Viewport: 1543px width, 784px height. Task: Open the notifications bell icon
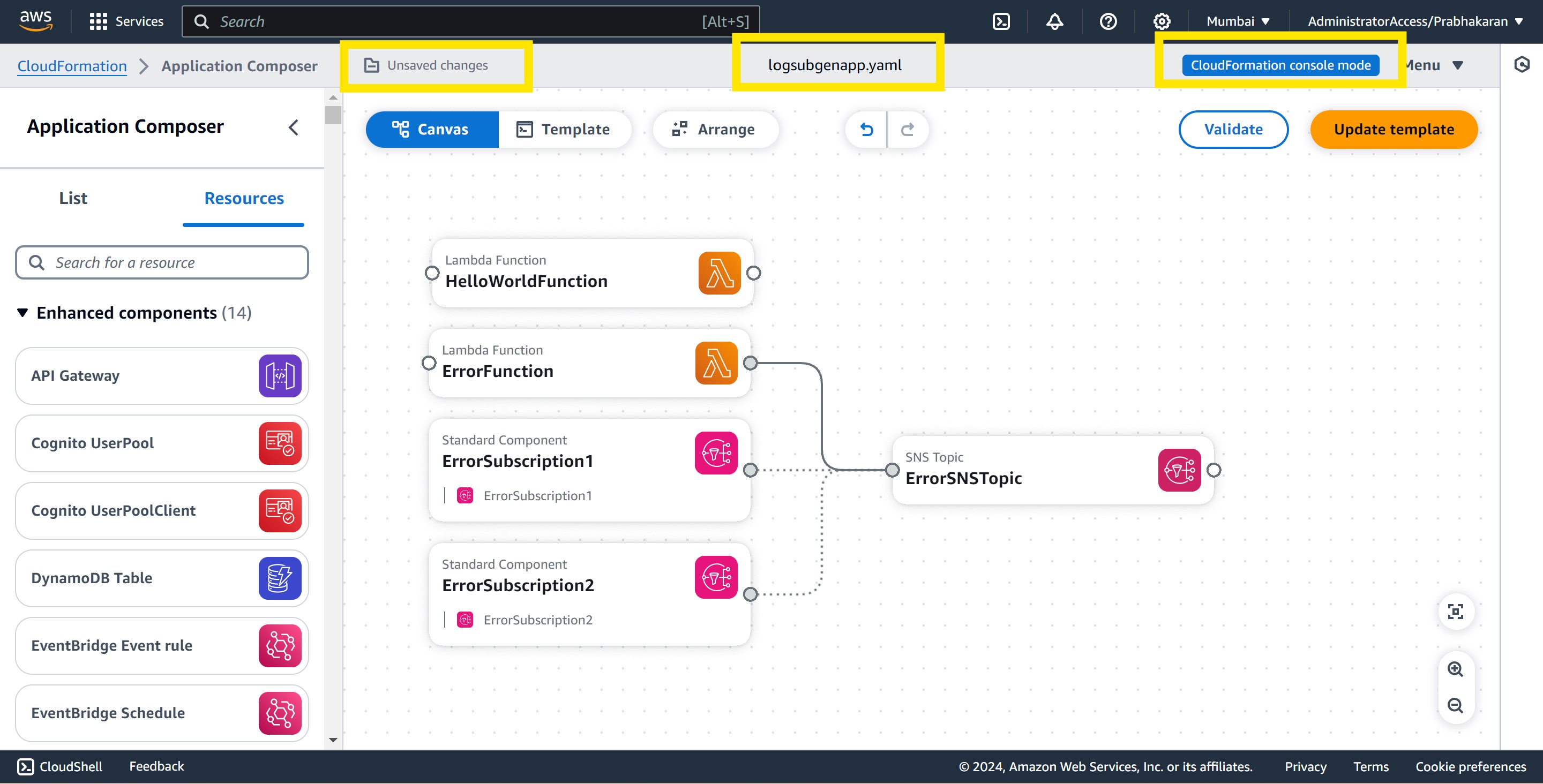[1054, 21]
